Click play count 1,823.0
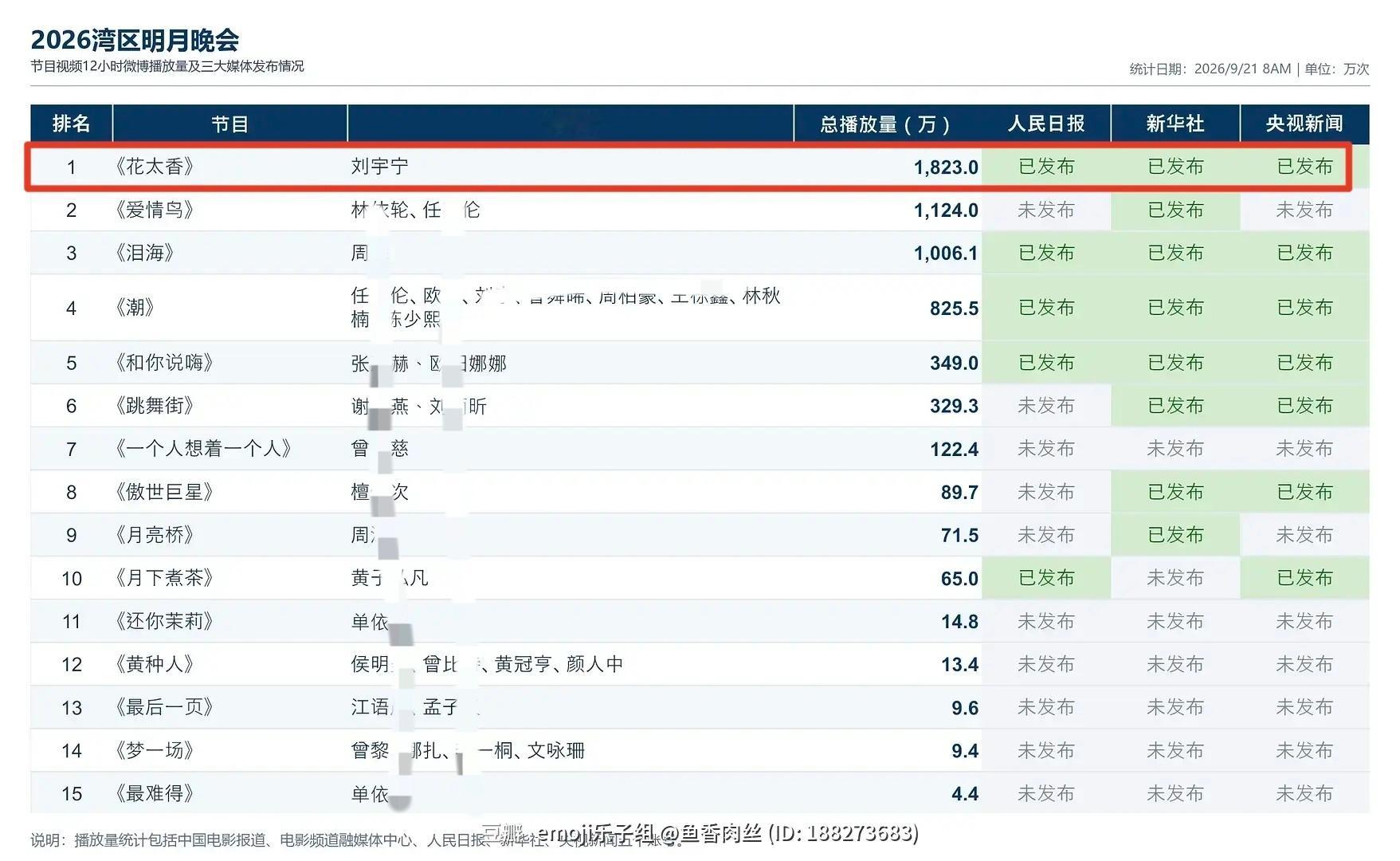 pyautogui.click(x=946, y=167)
